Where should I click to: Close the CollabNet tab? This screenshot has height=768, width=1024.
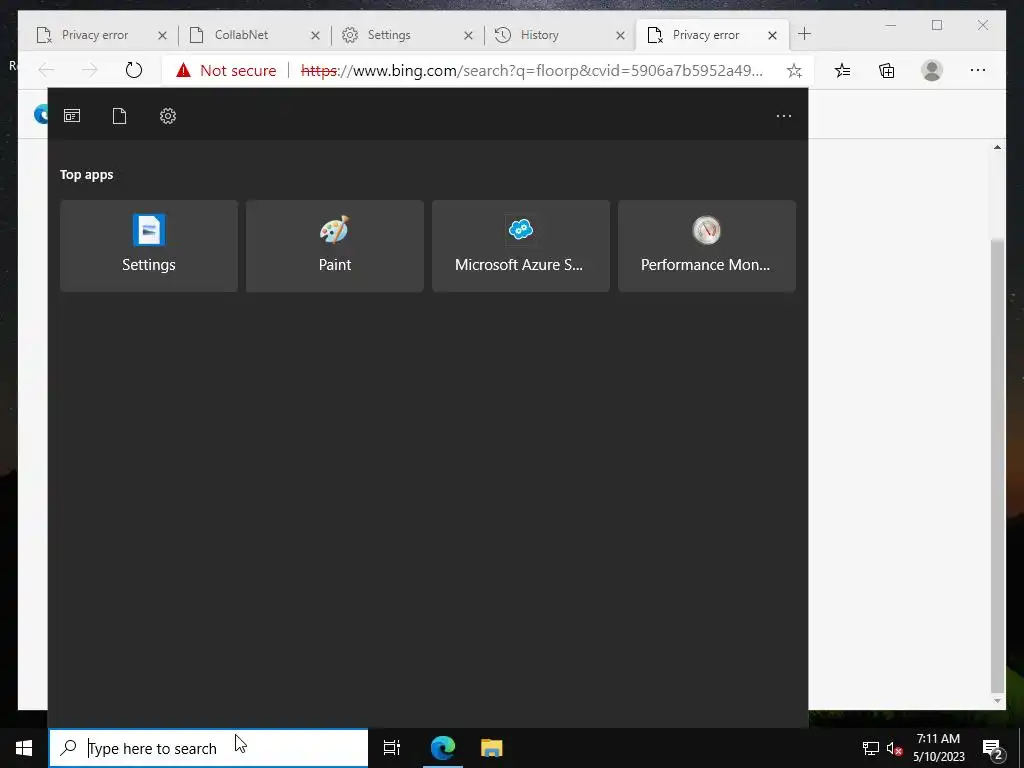315,35
